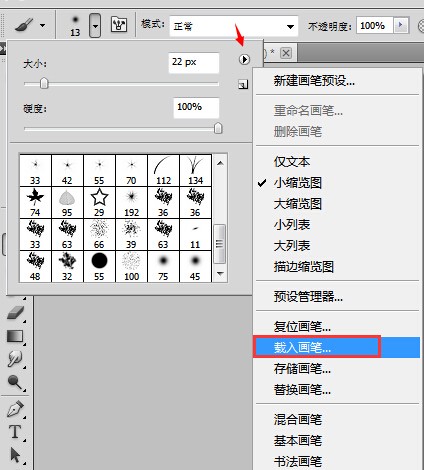Pick the star outline brush 29
This screenshot has height=470, width=424.
click(x=99, y=202)
